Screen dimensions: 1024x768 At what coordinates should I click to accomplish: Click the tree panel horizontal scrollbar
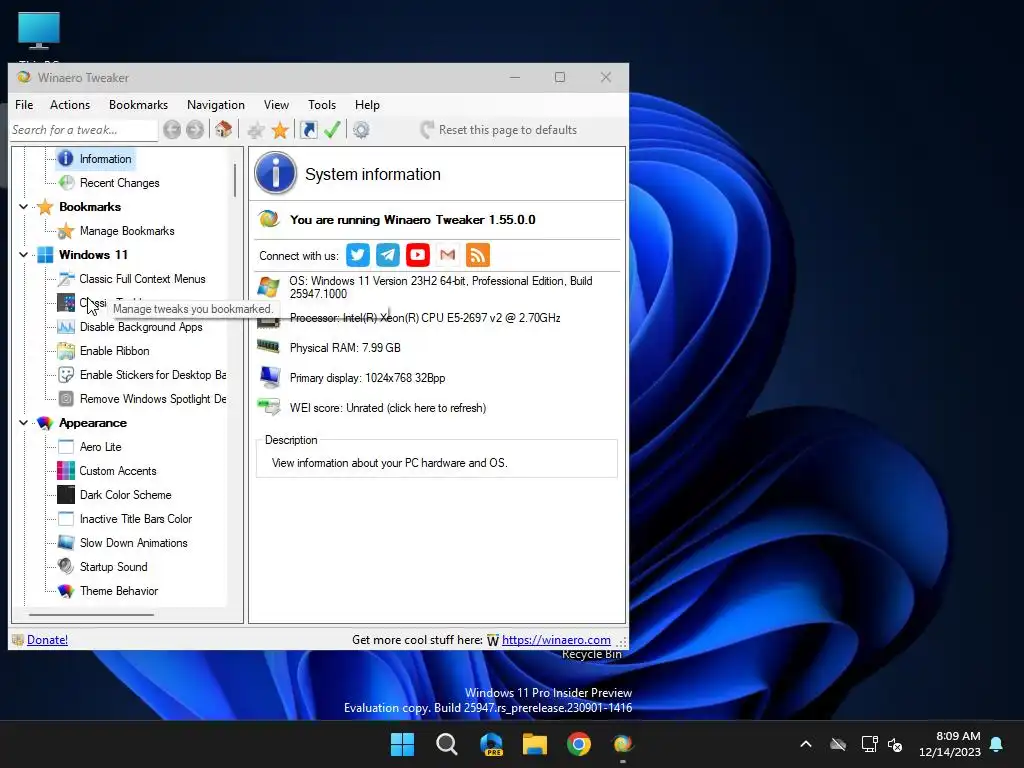pos(91,615)
